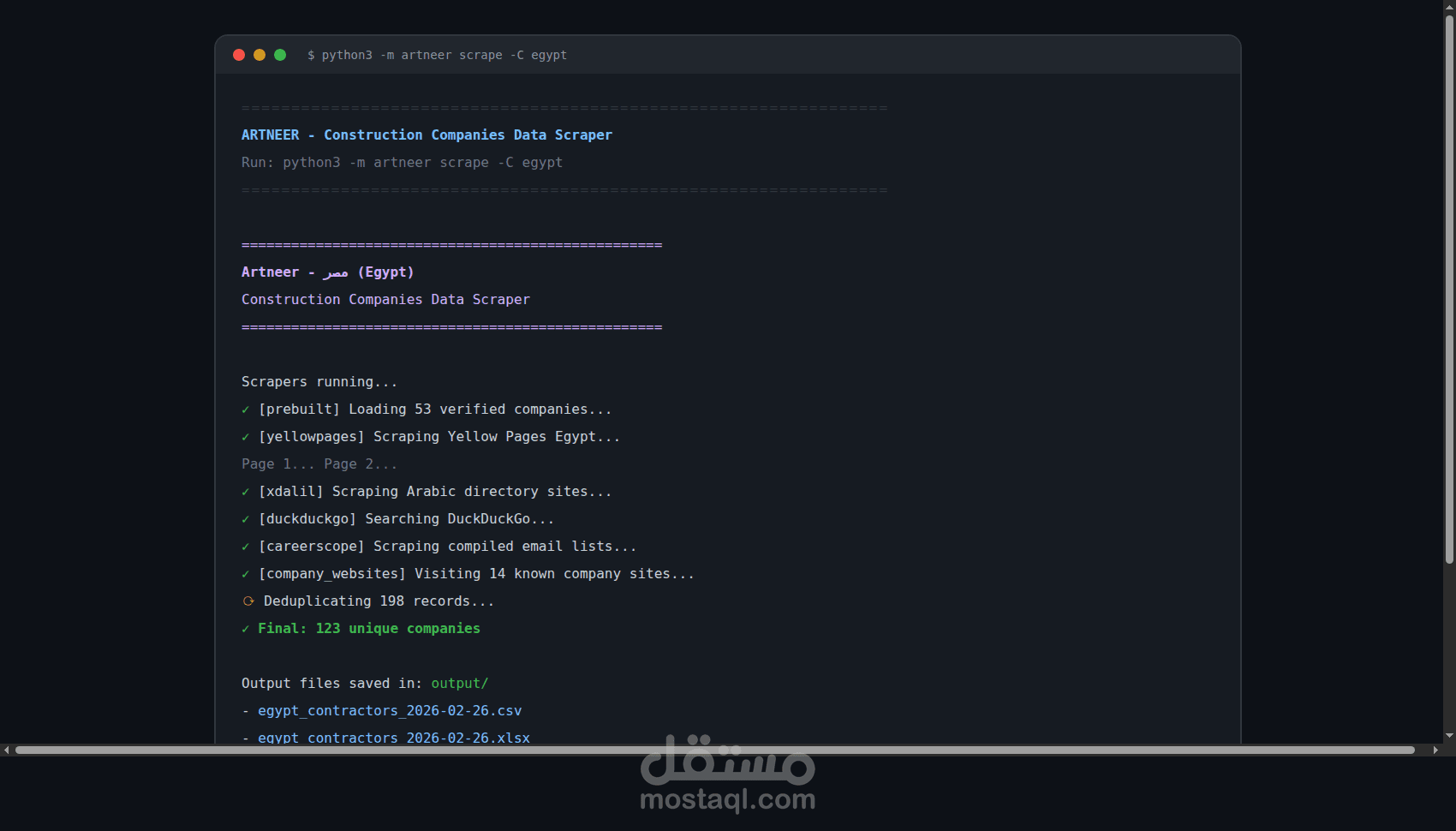The height and width of the screenshot is (831, 1456).
Task: Click the title bar command "$ python3 -m artneer scrape -C egypt"
Action: click(x=437, y=55)
